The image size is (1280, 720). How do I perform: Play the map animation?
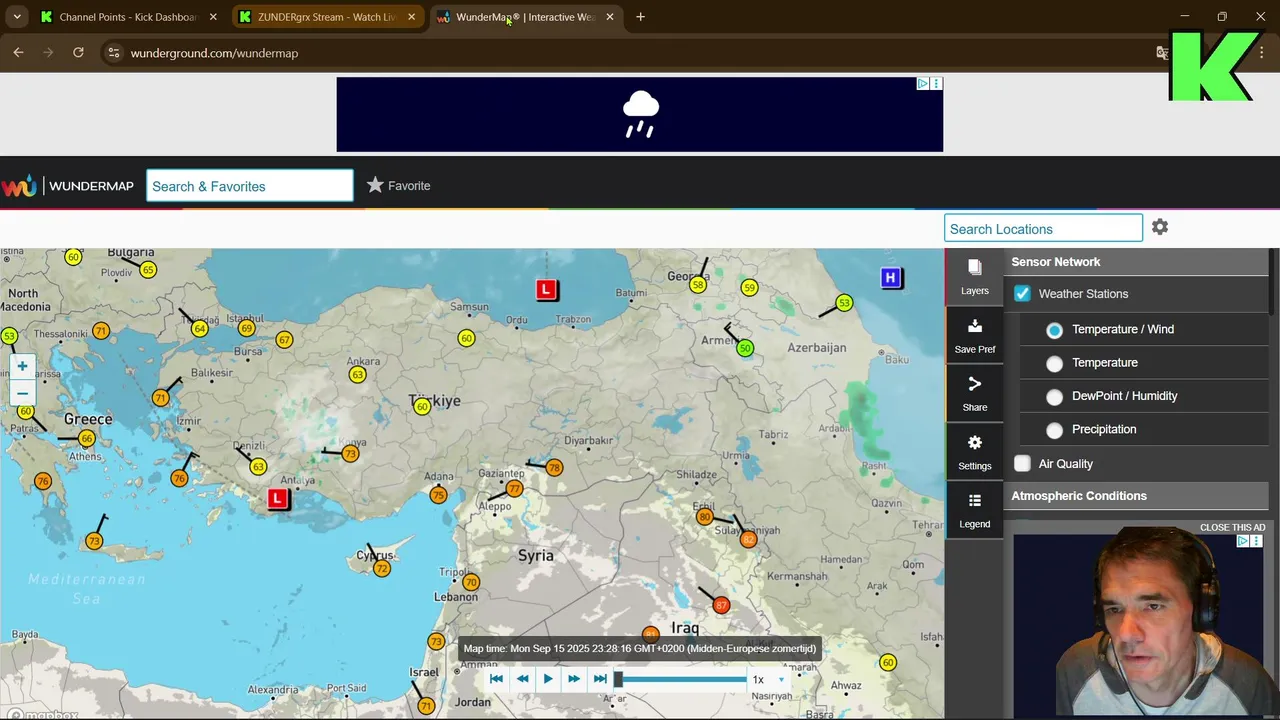tap(548, 679)
